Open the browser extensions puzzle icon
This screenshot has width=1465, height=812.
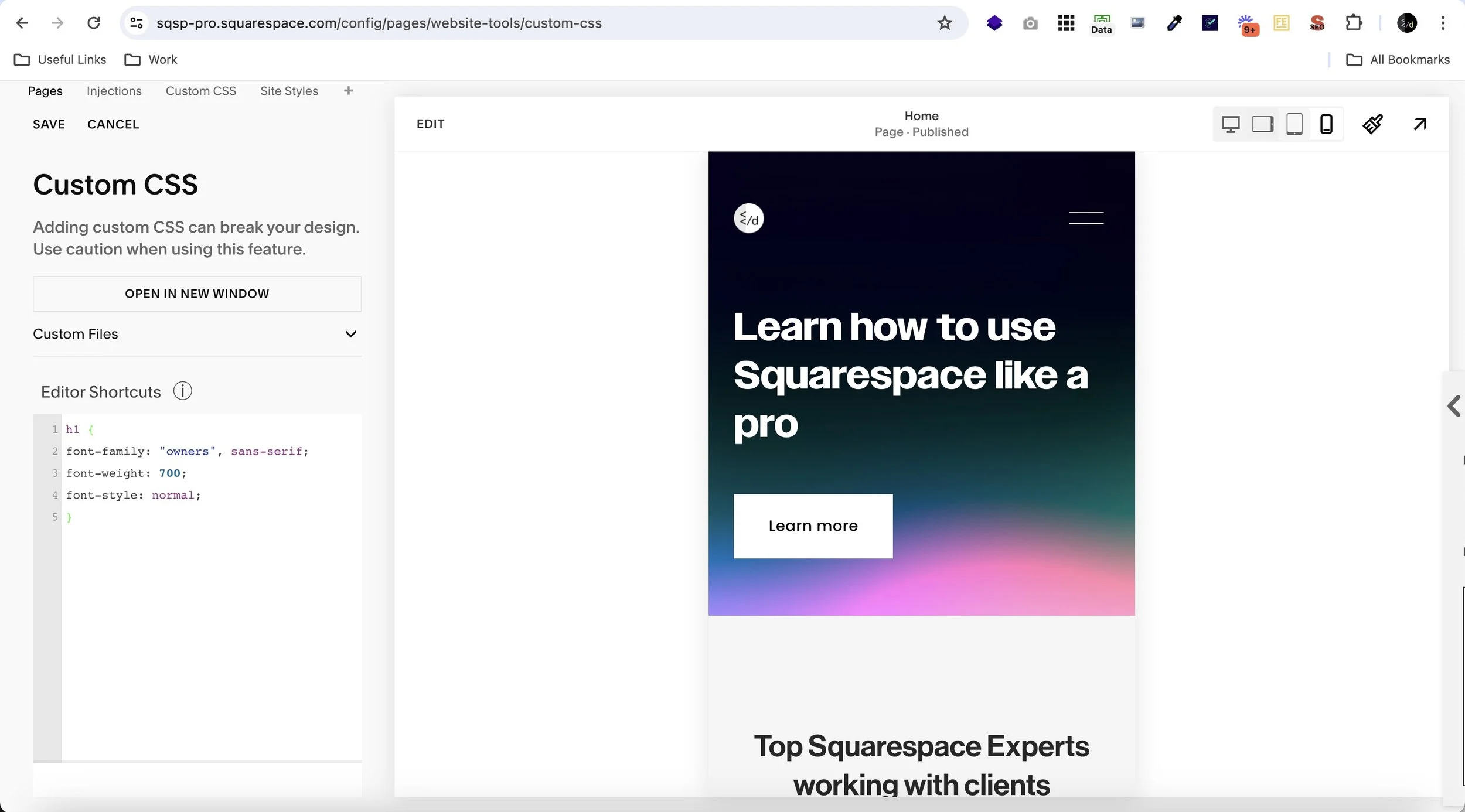tap(1354, 23)
